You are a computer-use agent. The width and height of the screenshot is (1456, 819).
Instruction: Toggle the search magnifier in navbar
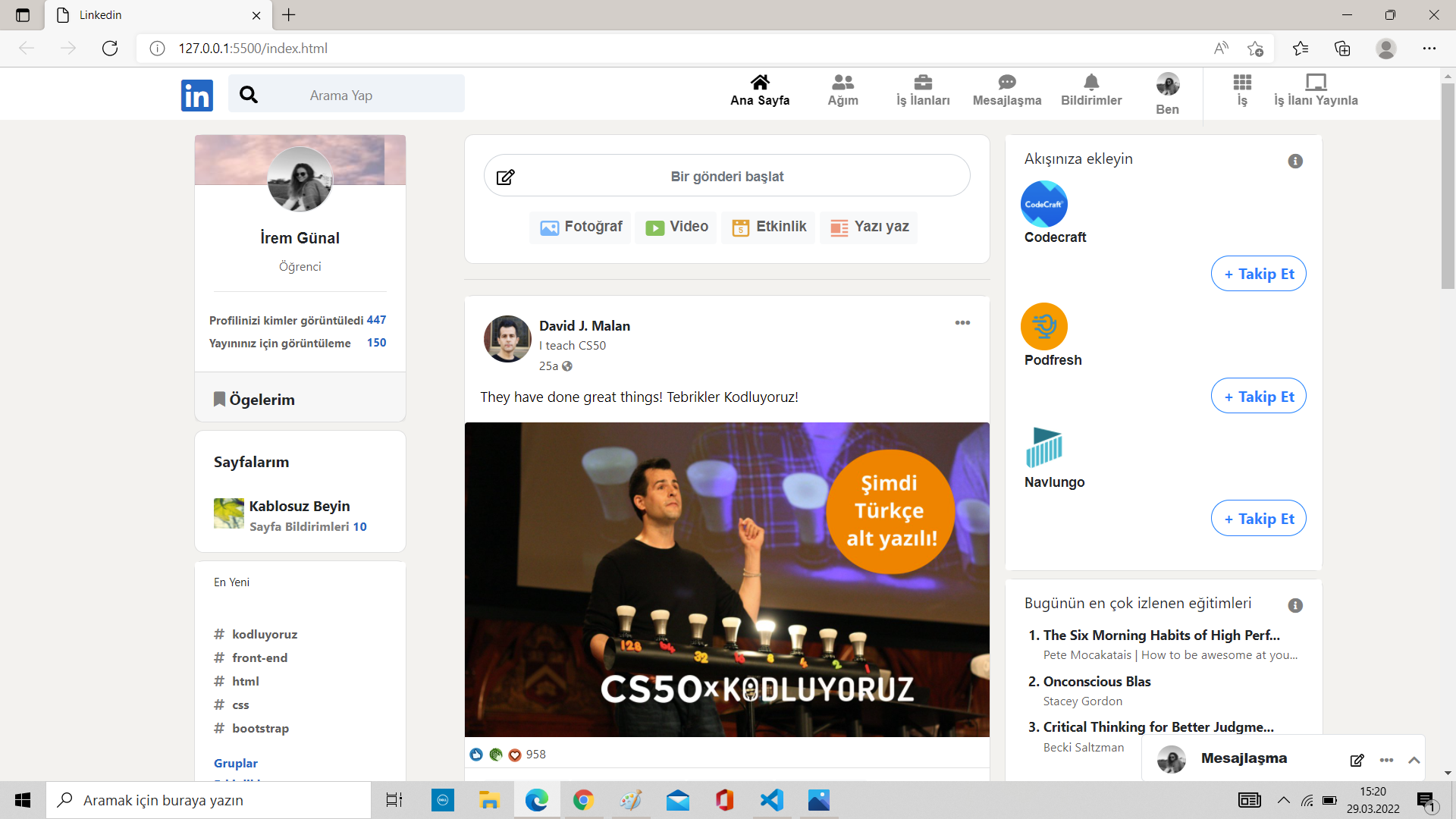coord(248,94)
